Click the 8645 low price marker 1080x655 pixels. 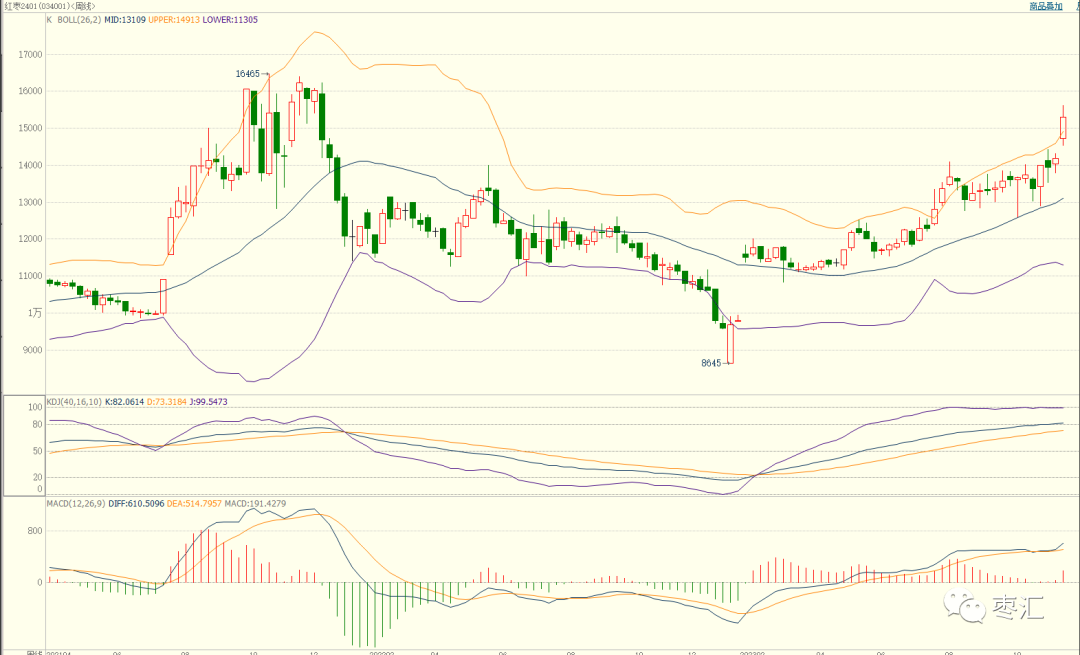tap(711, 364)
